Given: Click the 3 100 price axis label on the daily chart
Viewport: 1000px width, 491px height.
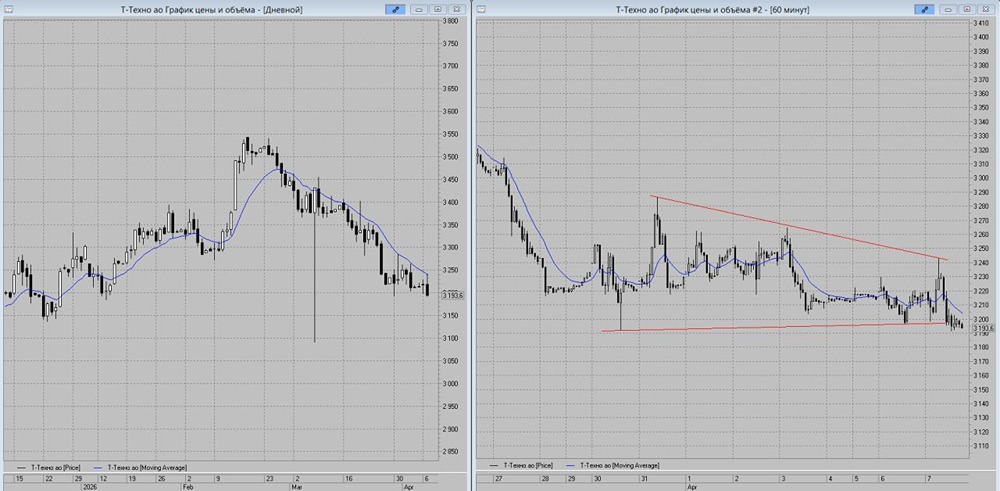Looking at the screenshot, I should 450,338.
